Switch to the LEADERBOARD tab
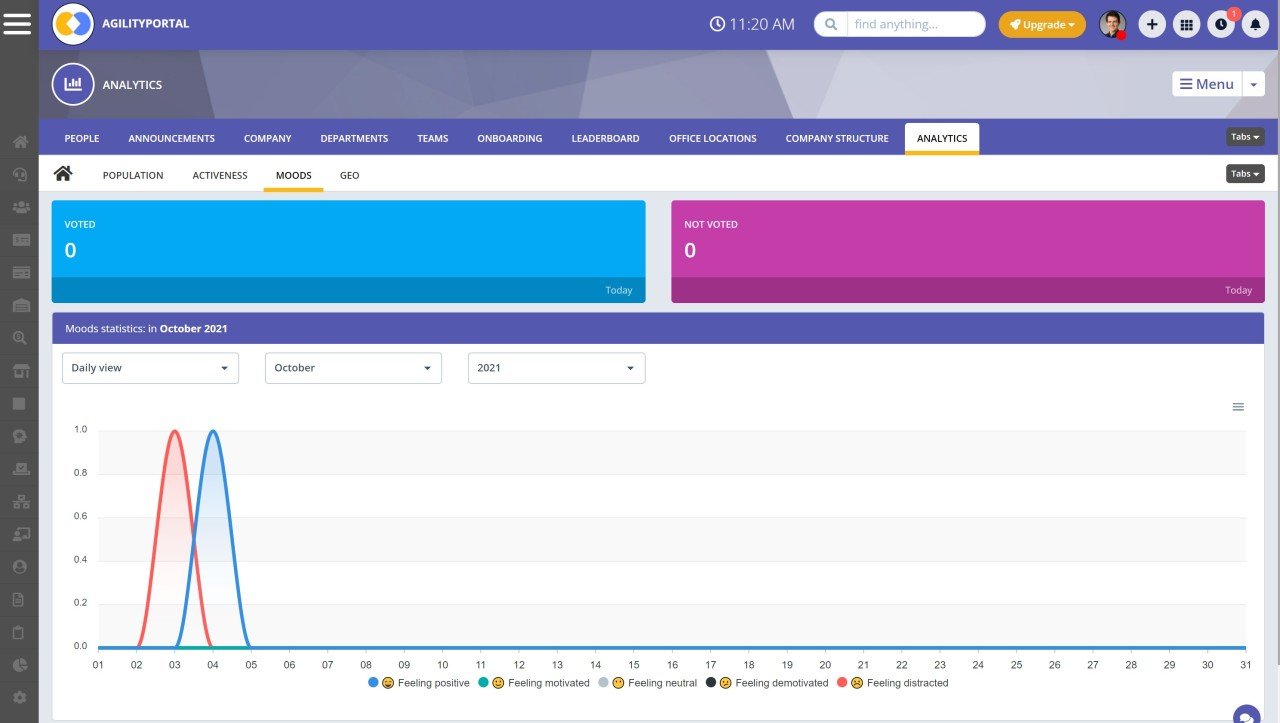The width and height of the screenshot is (1280, 723). 605,138
